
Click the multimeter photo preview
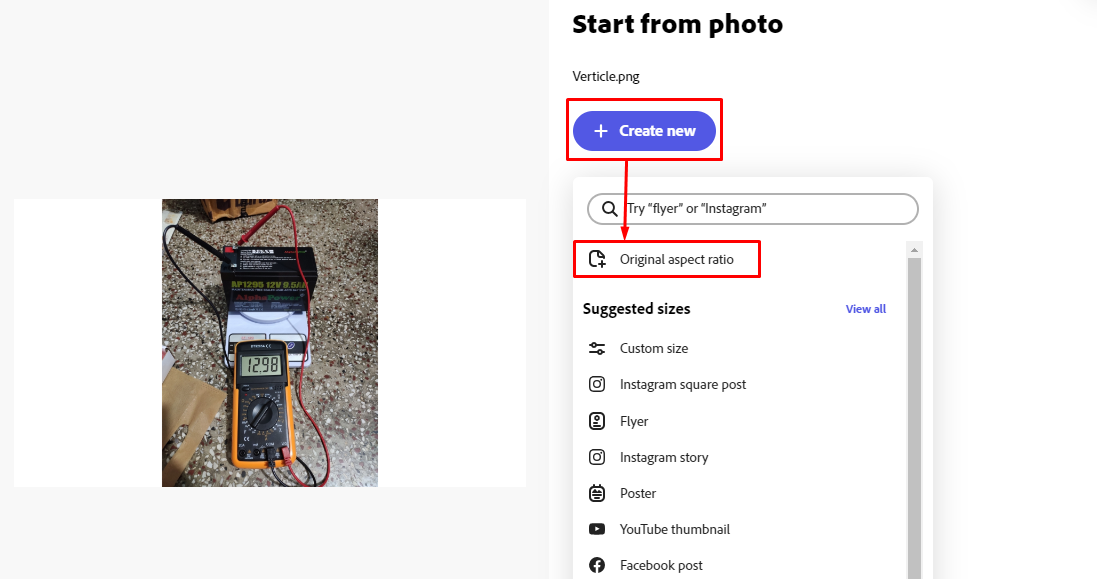point(270,343)
